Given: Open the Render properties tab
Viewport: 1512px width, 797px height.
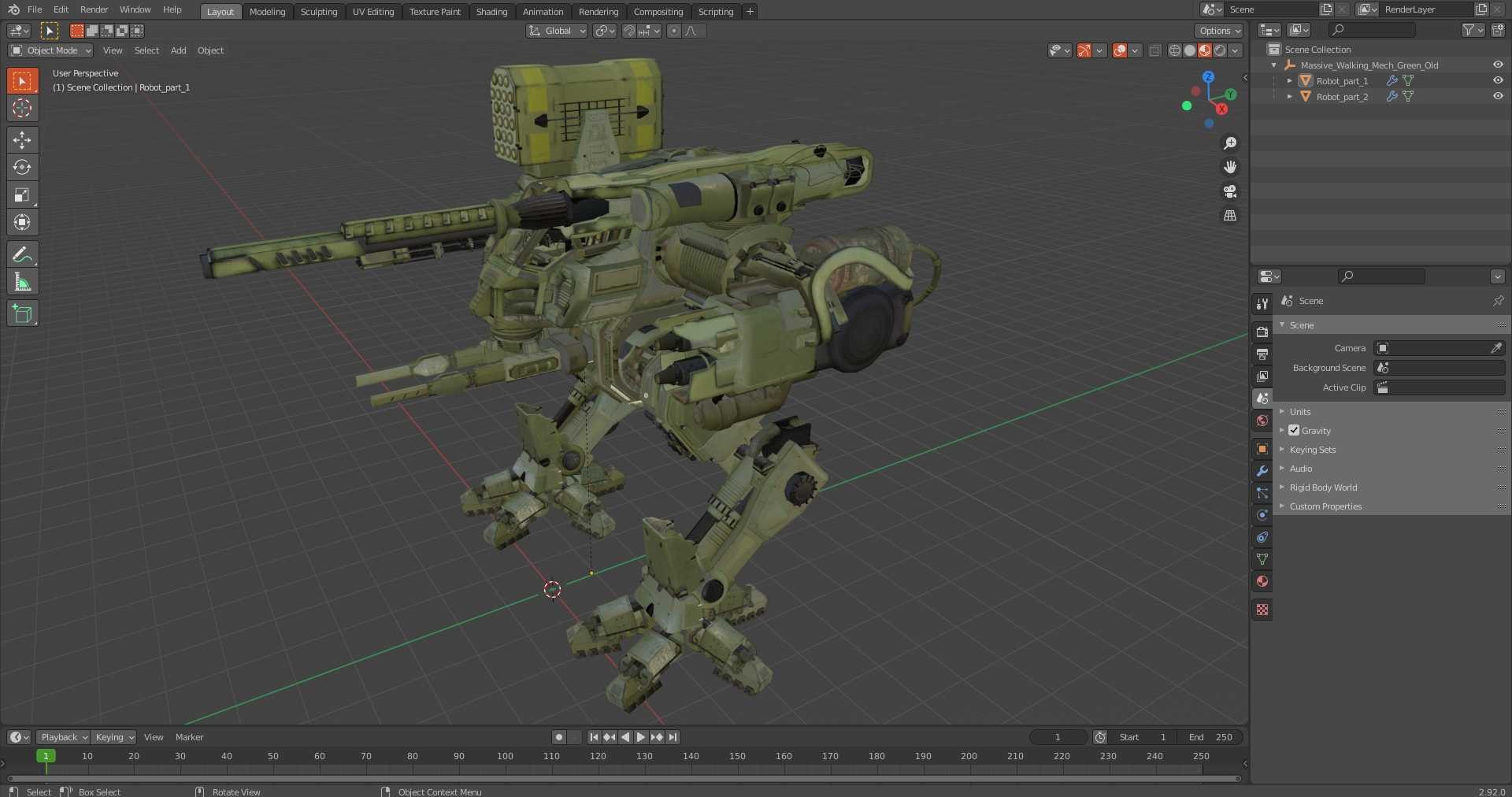Looking at the screenshot, I should pyautogui.click(x=1262, y=332).
